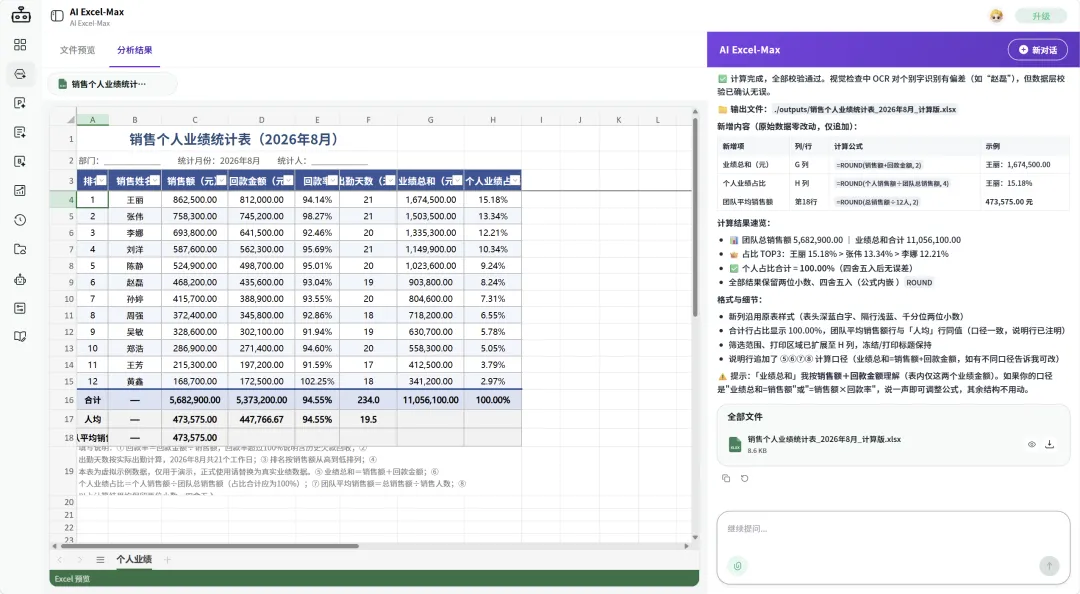The height and width of the screenshot is (594, 1080).
Task: Select the history clock icon in sidebar
Action: click(20, 220)
